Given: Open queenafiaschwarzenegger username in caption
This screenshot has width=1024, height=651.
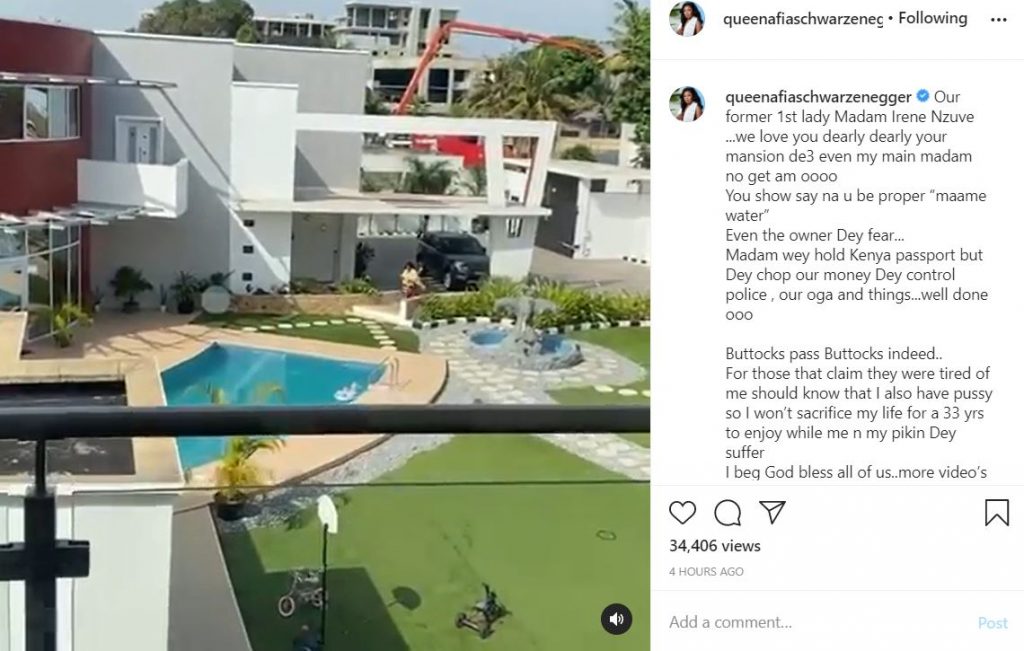Looking at the screenshot, I should pyautogui.click(x=818, y=97).
